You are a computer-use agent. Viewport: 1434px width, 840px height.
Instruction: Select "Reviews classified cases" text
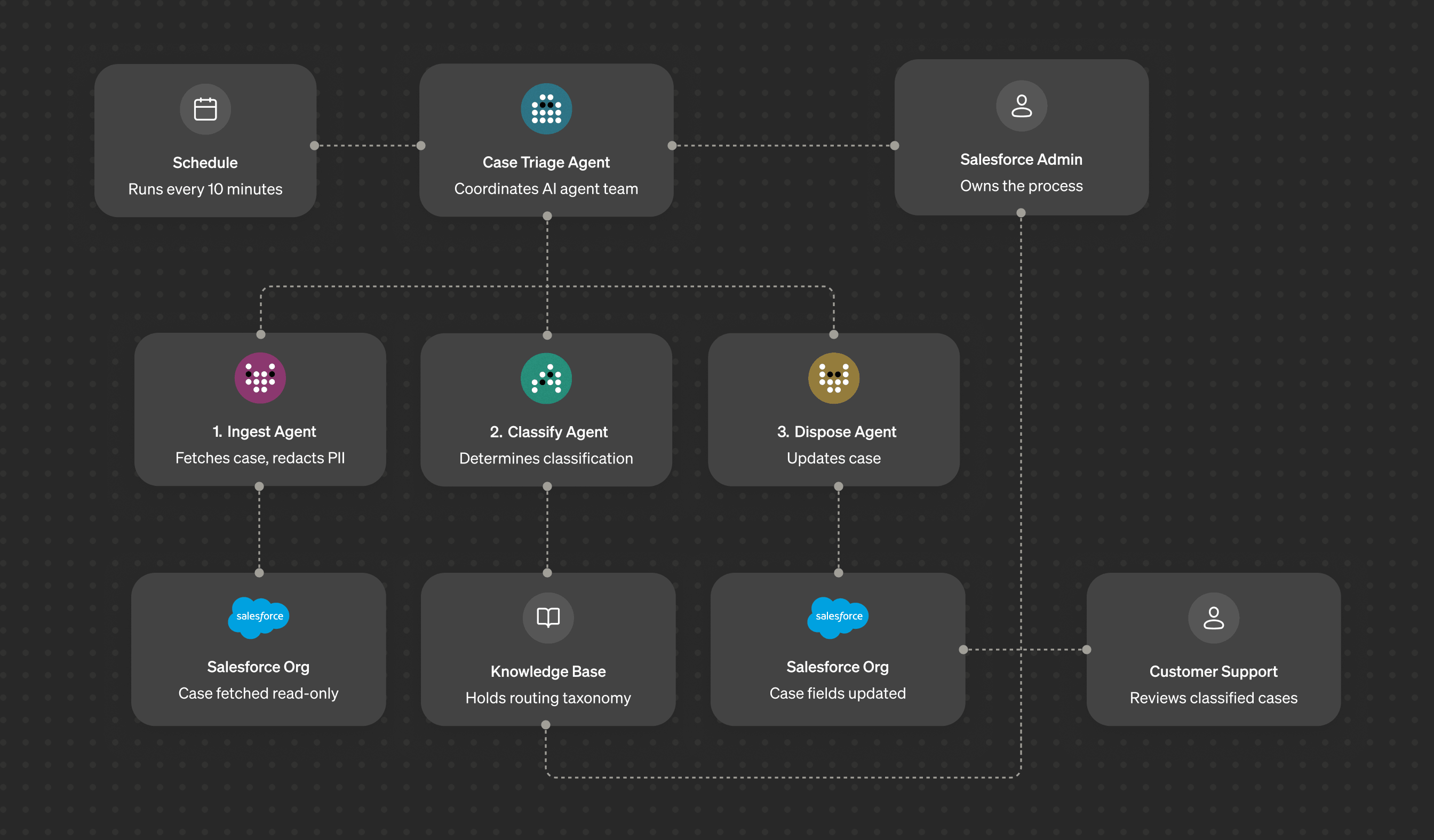click(1213, 698)
